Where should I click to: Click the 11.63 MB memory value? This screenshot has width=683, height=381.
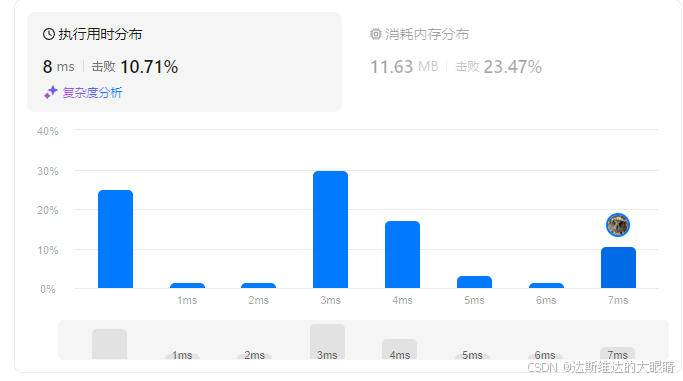click(x=404, y=67)
